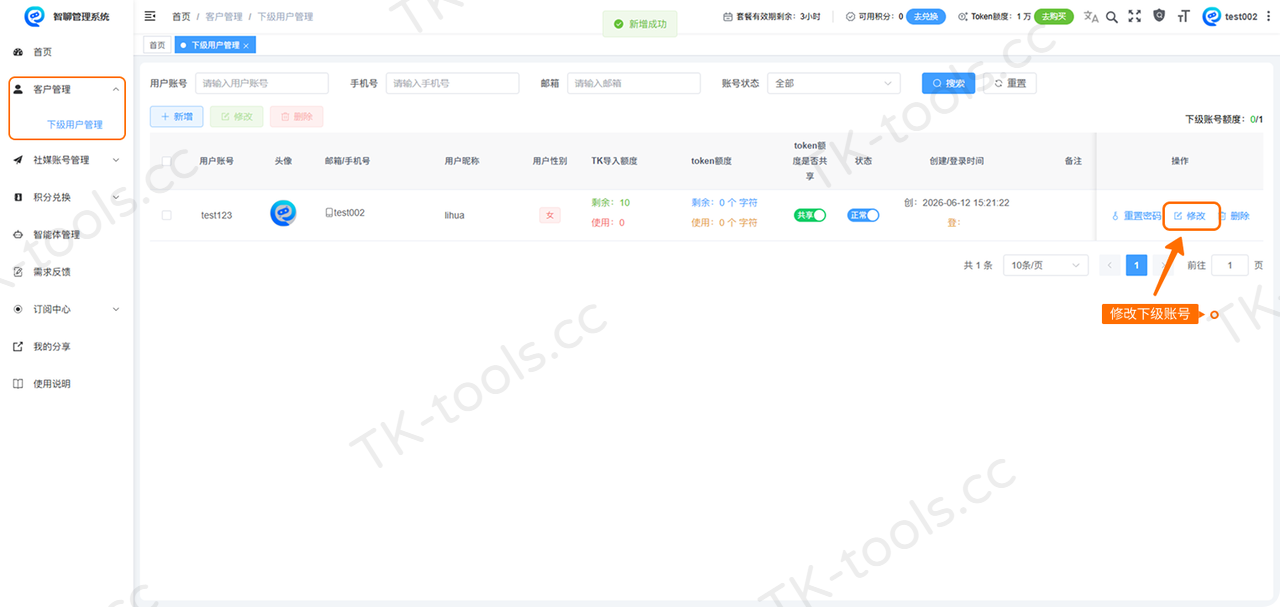Toggle fullscreen mode icon
This screenshot has width=1280, height=607.
(x=1134, y=16)
